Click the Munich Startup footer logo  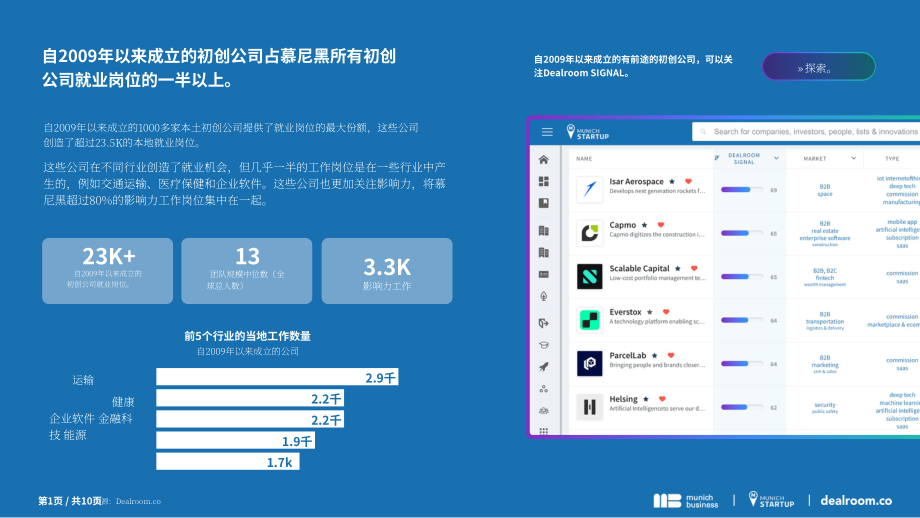coord(771,500)
